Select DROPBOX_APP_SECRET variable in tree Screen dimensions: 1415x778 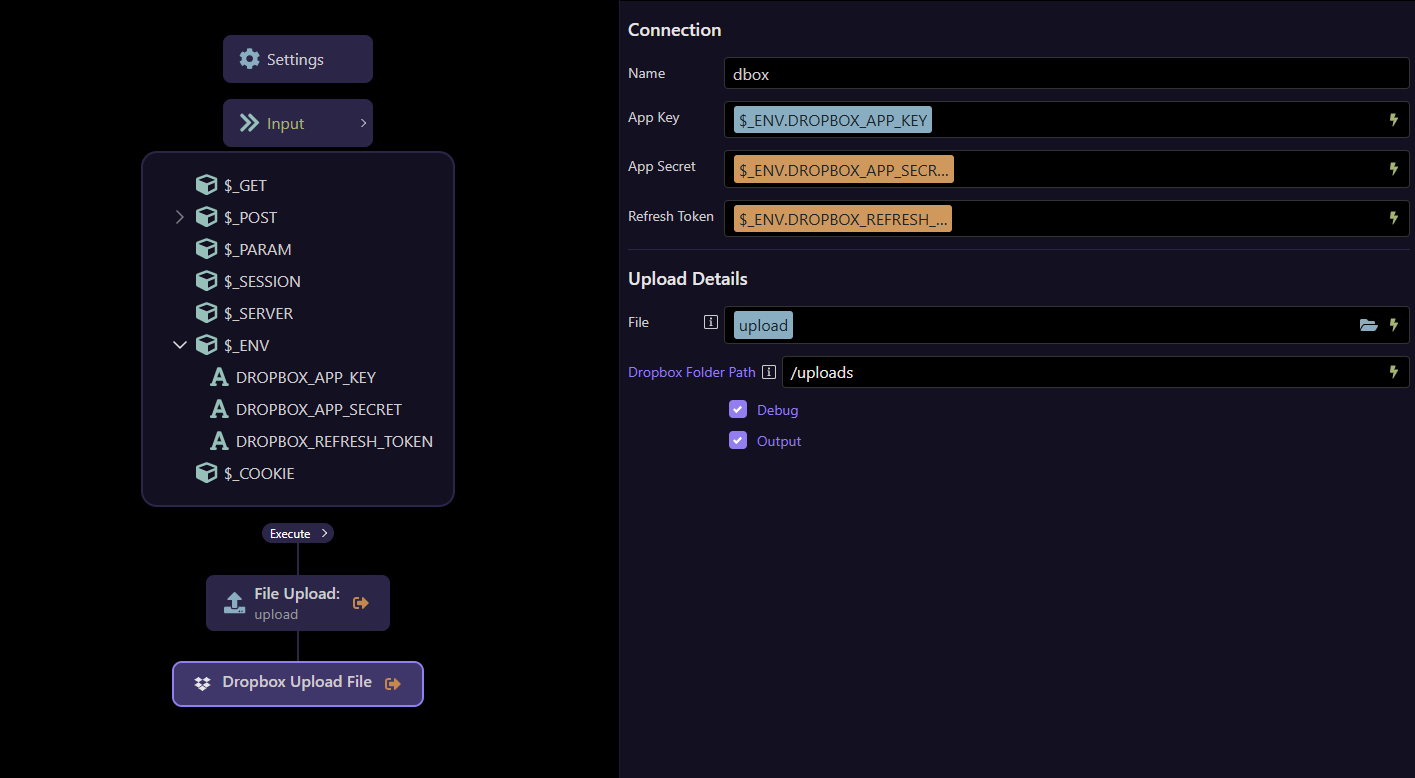click(318, 409)
